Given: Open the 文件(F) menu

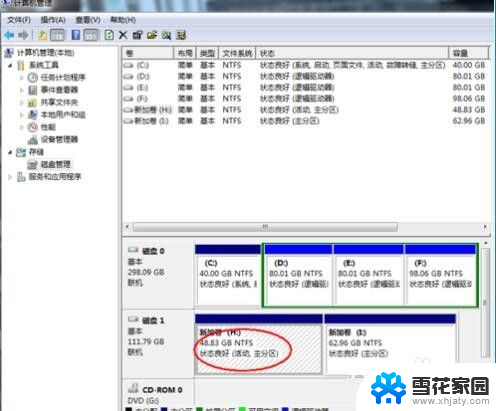Looking at the screenshot, I should (19, 20).
